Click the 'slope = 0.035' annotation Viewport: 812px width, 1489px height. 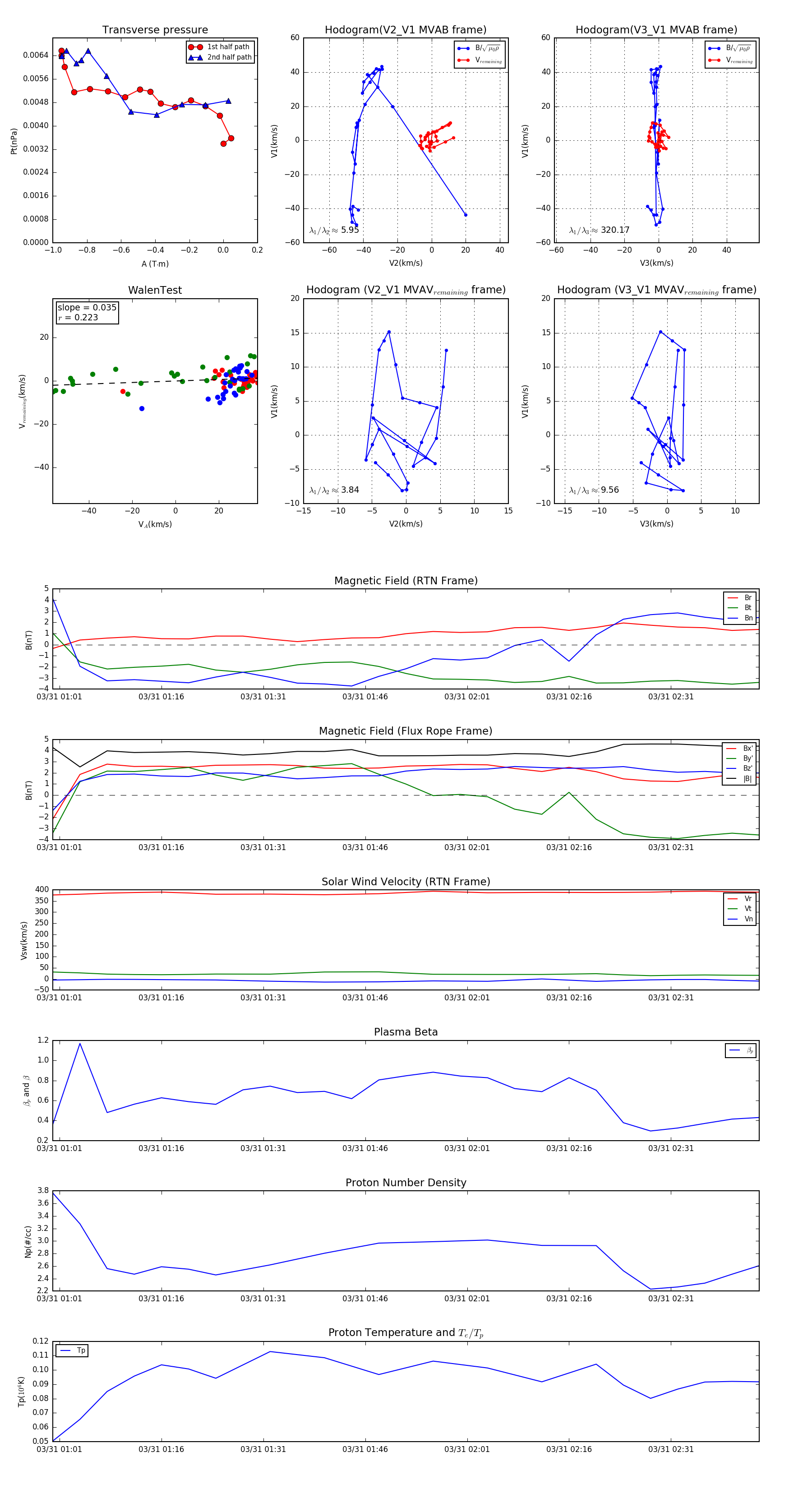tap(87, 308)
